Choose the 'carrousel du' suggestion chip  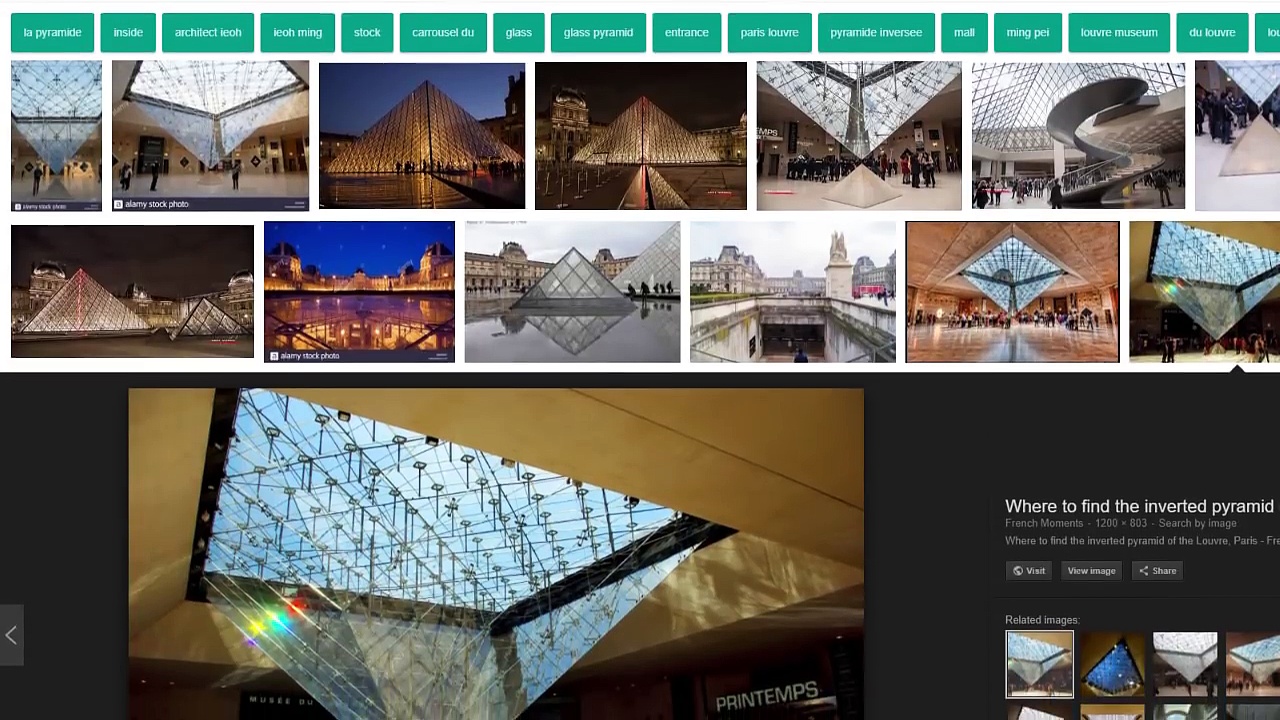[x=443, y=33]
